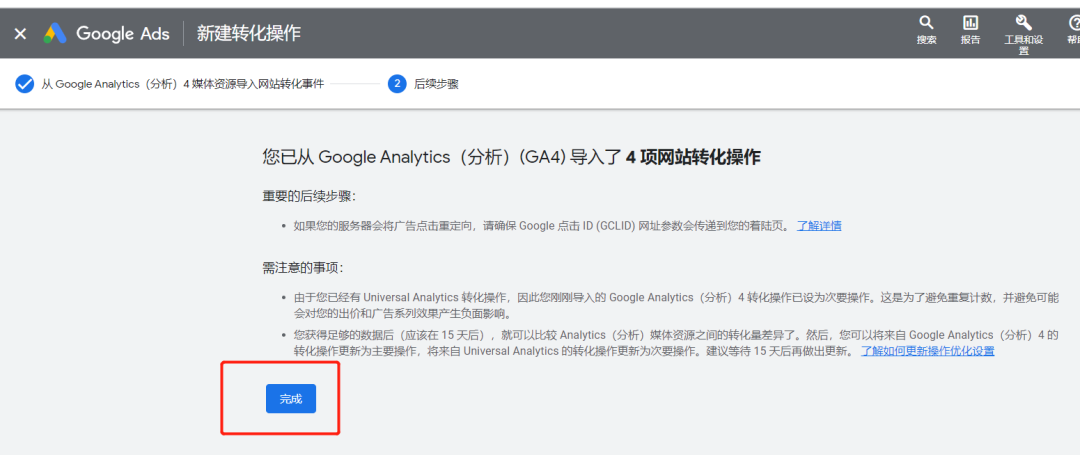Click the Universal Analytics secondary action bullet text
Screen dimensions: 1080x455
click(670, 305)
